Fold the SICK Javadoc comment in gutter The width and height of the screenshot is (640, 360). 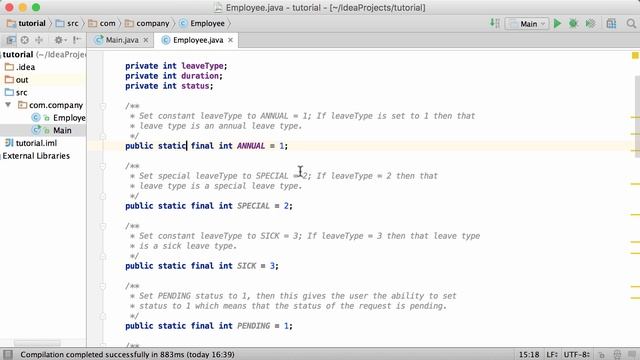click(x=102, y=226)
